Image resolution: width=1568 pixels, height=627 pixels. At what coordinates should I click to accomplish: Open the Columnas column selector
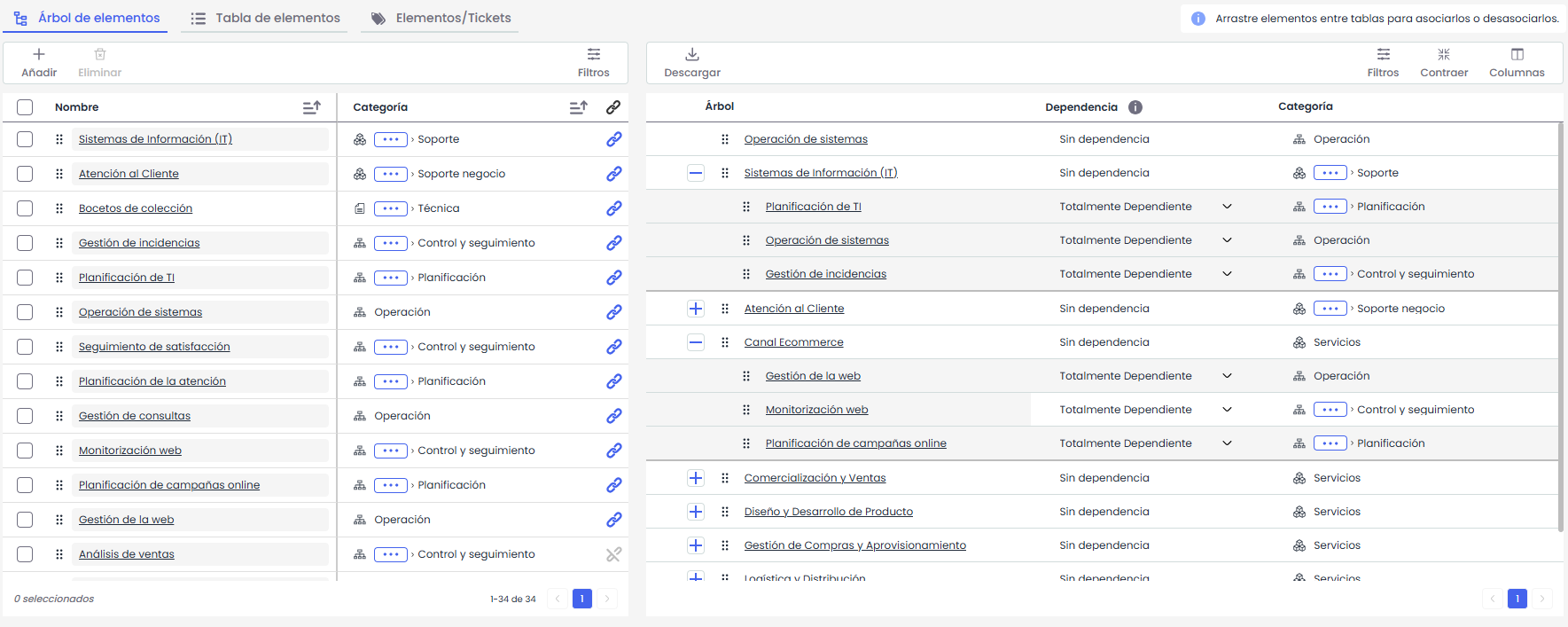coord(1517,62)
